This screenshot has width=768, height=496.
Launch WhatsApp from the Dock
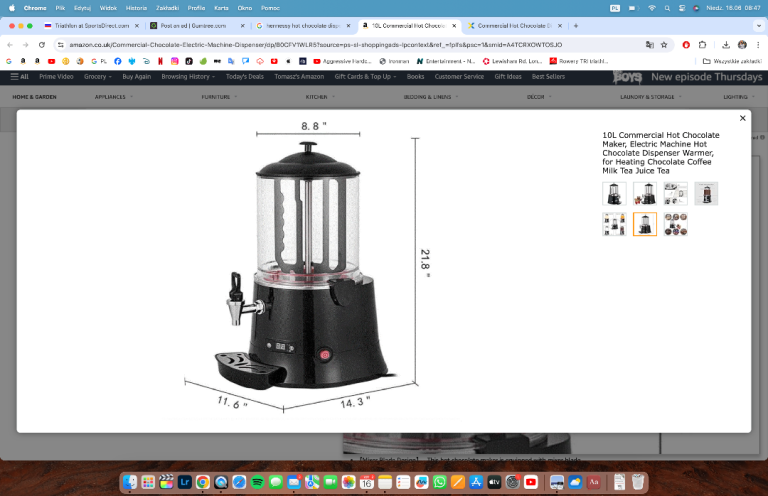[x=439, y=482]
